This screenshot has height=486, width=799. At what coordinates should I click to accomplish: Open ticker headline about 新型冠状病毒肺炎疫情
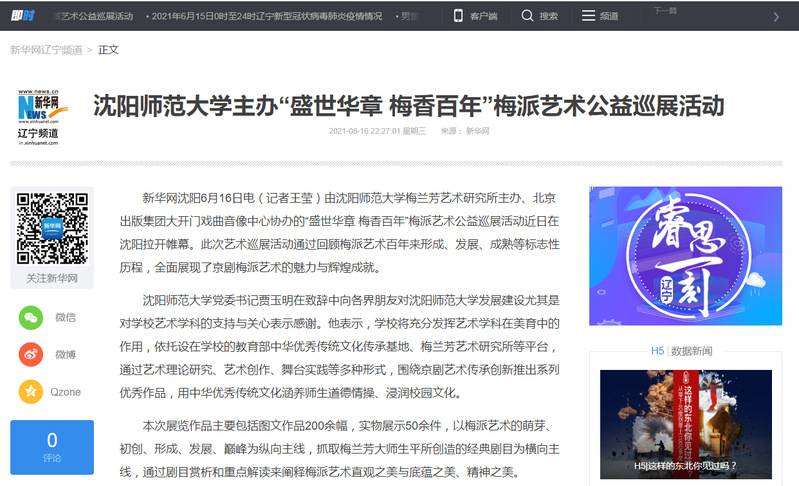[x=268, y=16]
